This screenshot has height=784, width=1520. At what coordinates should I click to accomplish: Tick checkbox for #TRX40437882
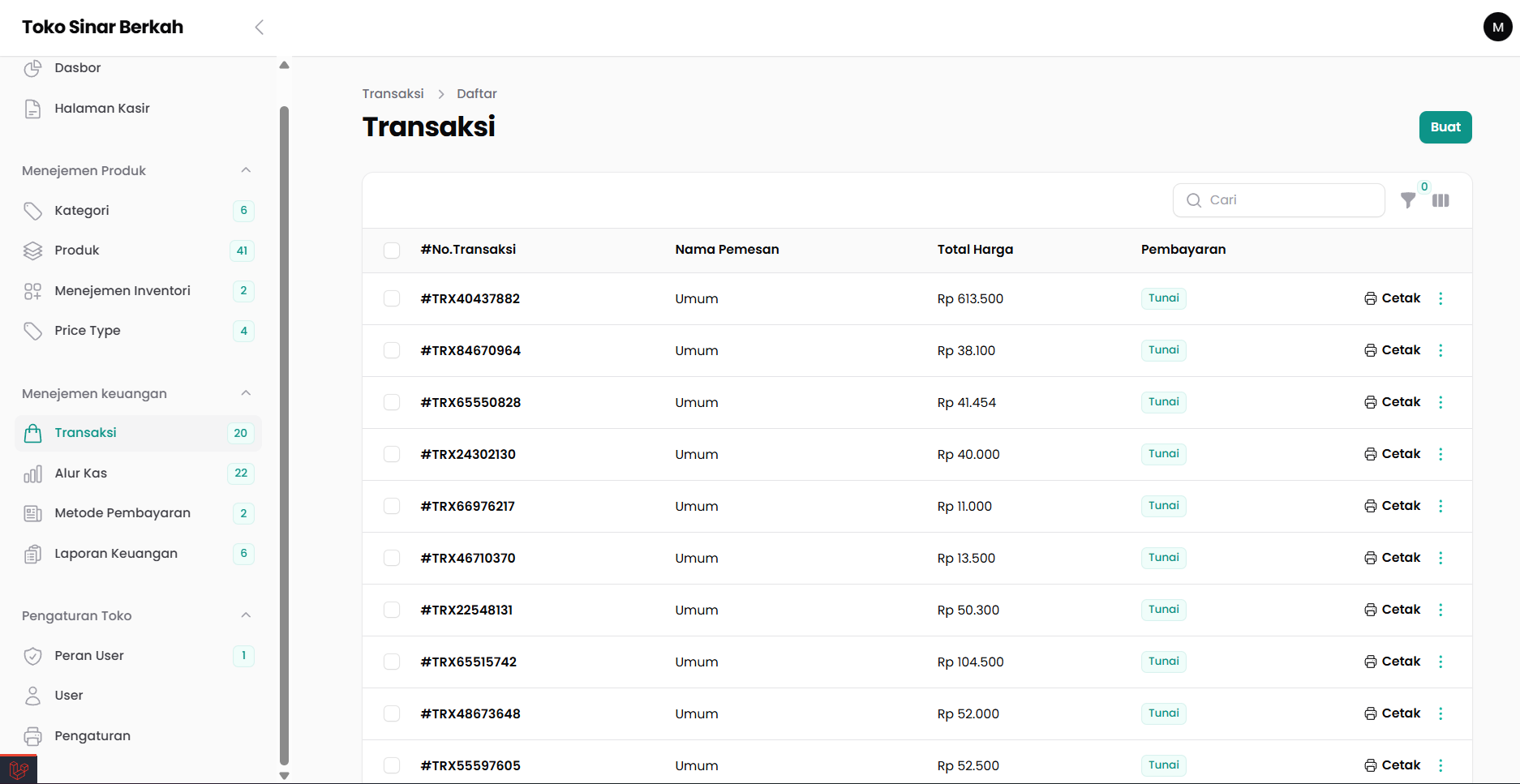tap(392, 298)
